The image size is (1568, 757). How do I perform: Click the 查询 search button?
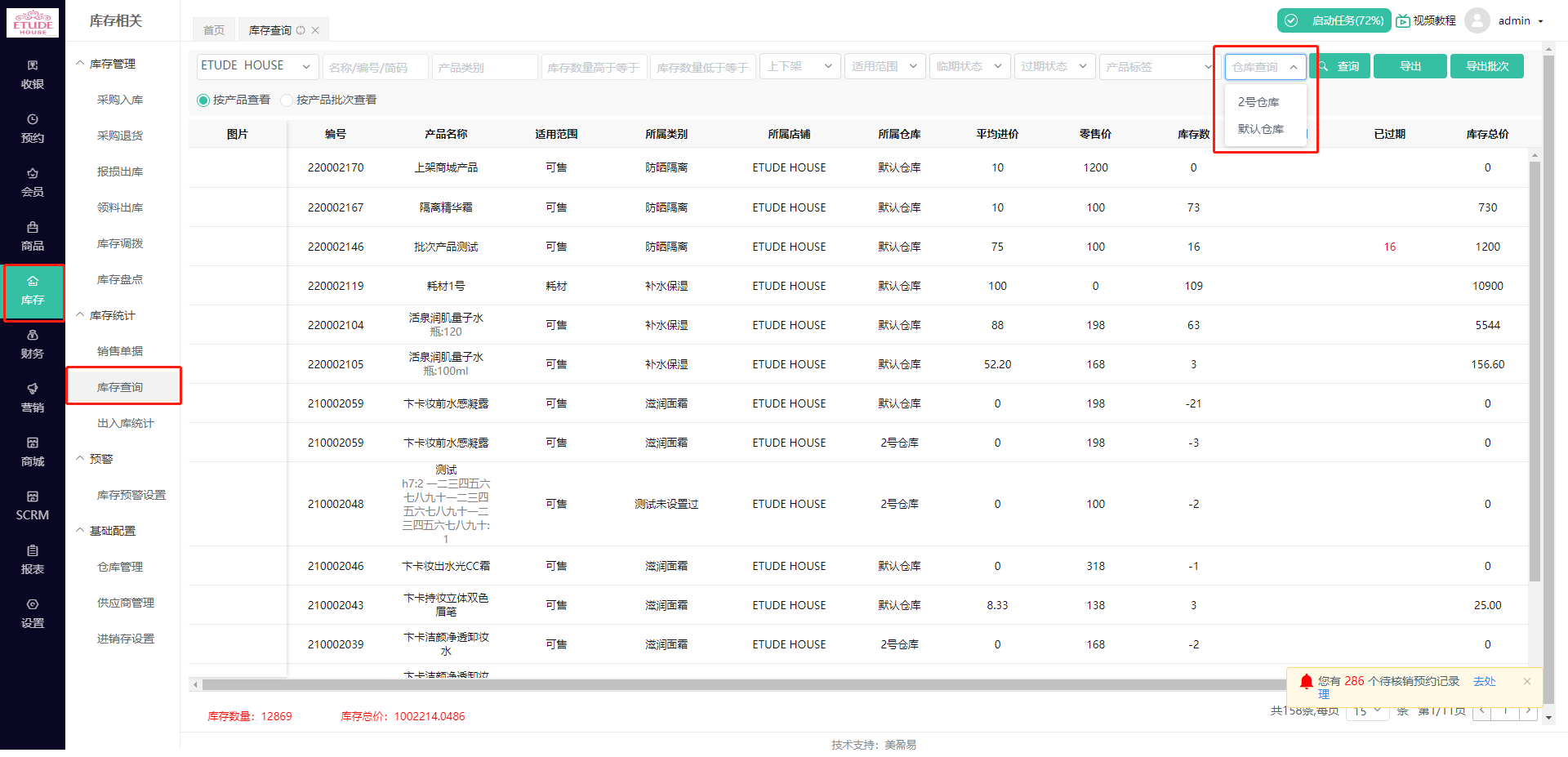1340,66
